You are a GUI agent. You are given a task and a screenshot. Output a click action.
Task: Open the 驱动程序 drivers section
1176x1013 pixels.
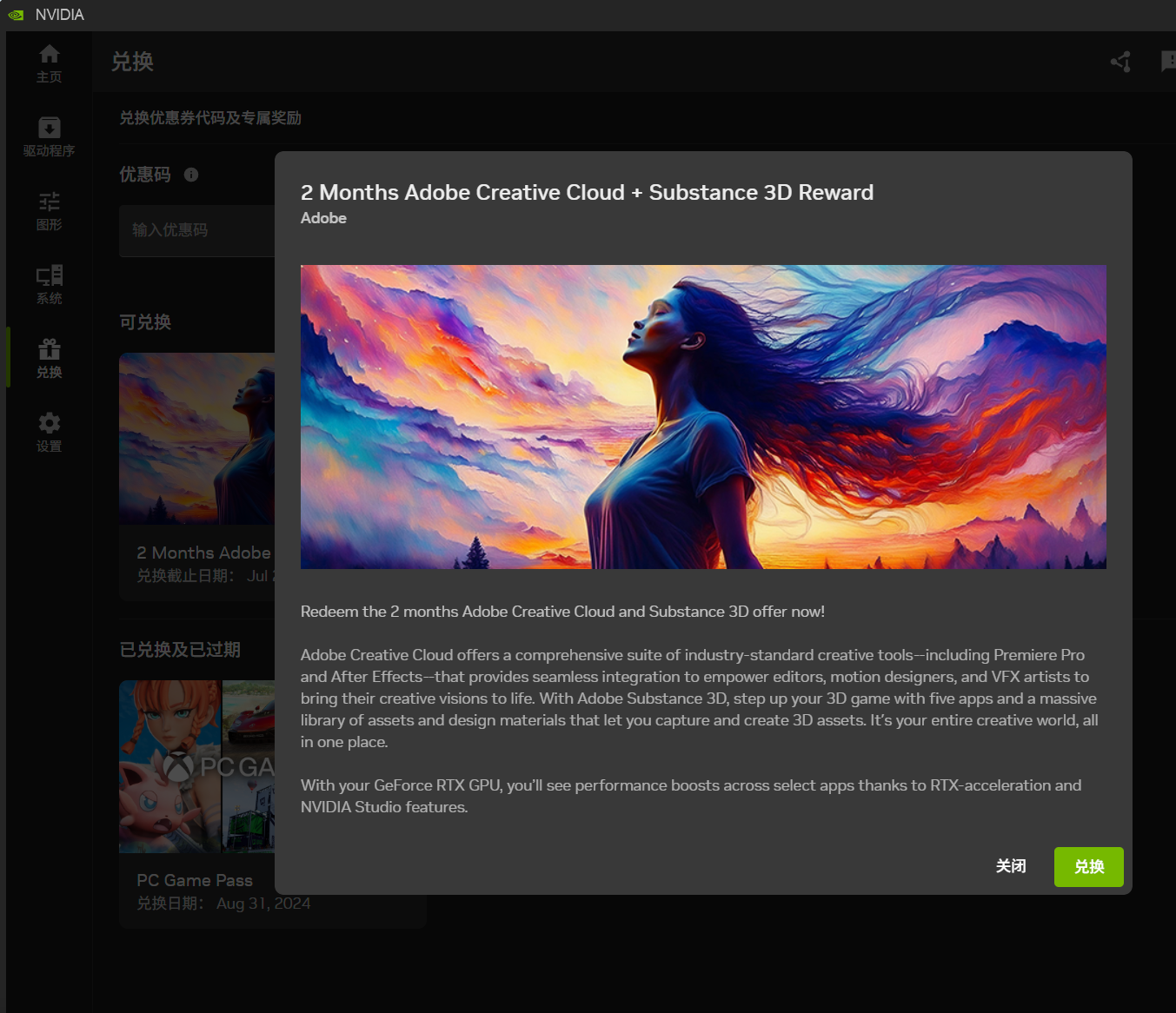click(49, 137)
